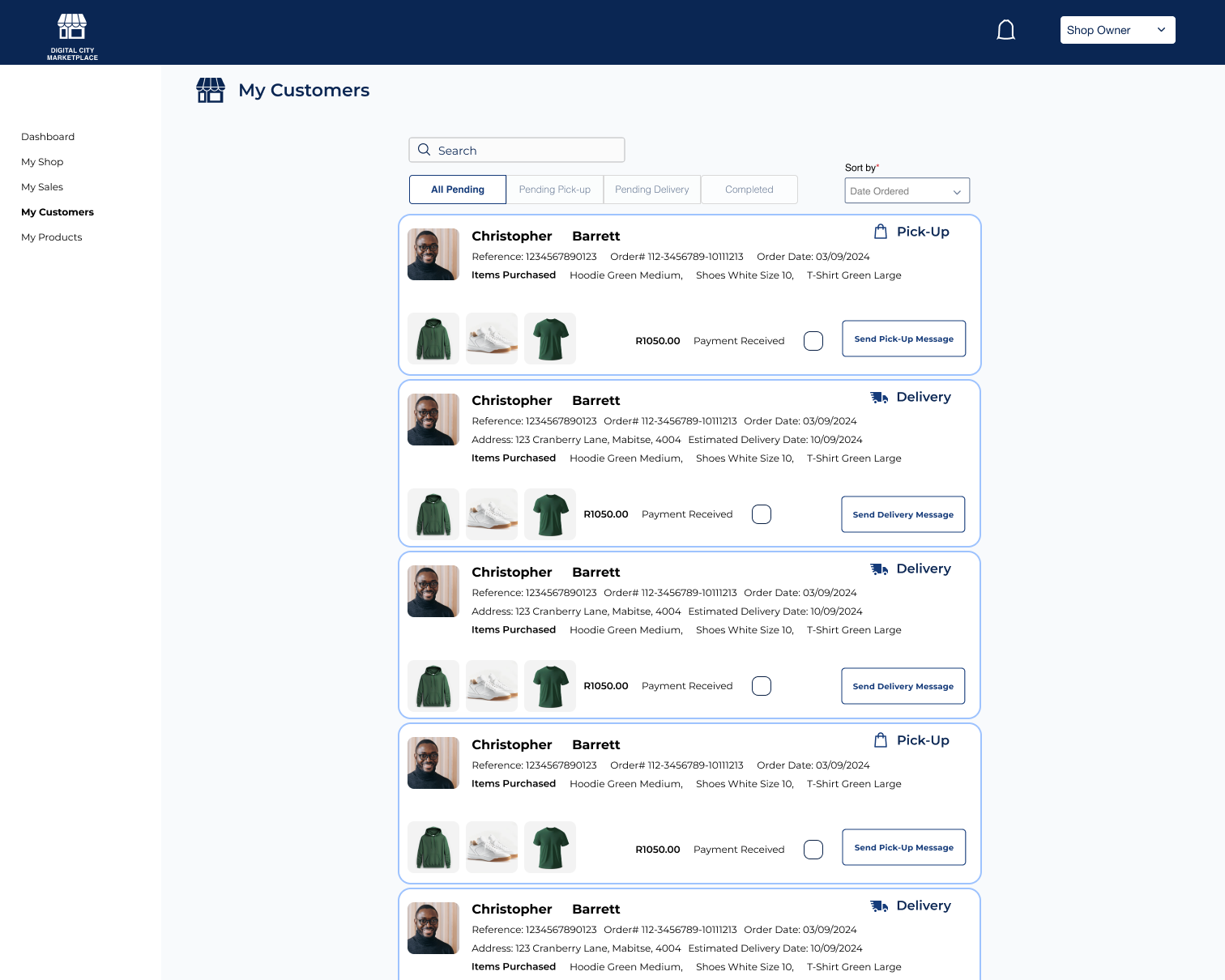This screenshot has height=980, width=1225.
Task: Click the notification bell icon
Action: point(1005,31)
